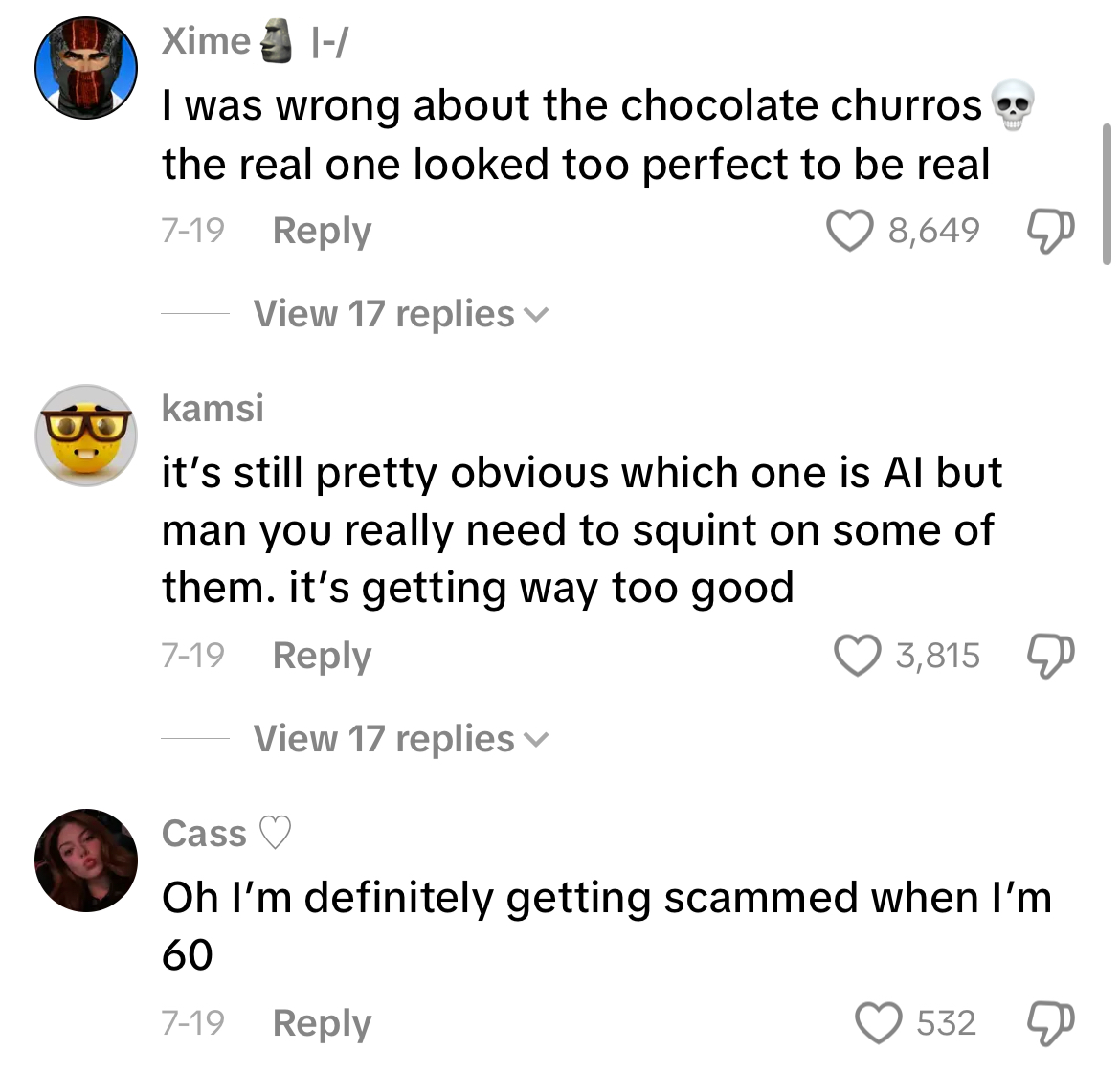Image resolution: width=1120 pixels, height=1073 pixels.
Task: Open kamsi's nerd emoji avatar
Action: 86,436
